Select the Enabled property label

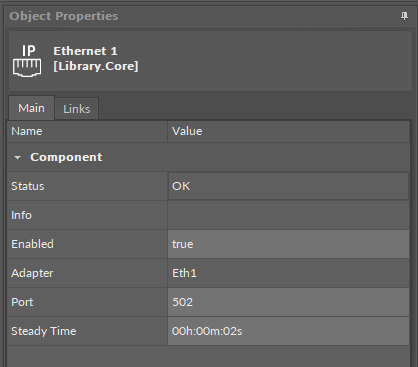click(32, 244)
